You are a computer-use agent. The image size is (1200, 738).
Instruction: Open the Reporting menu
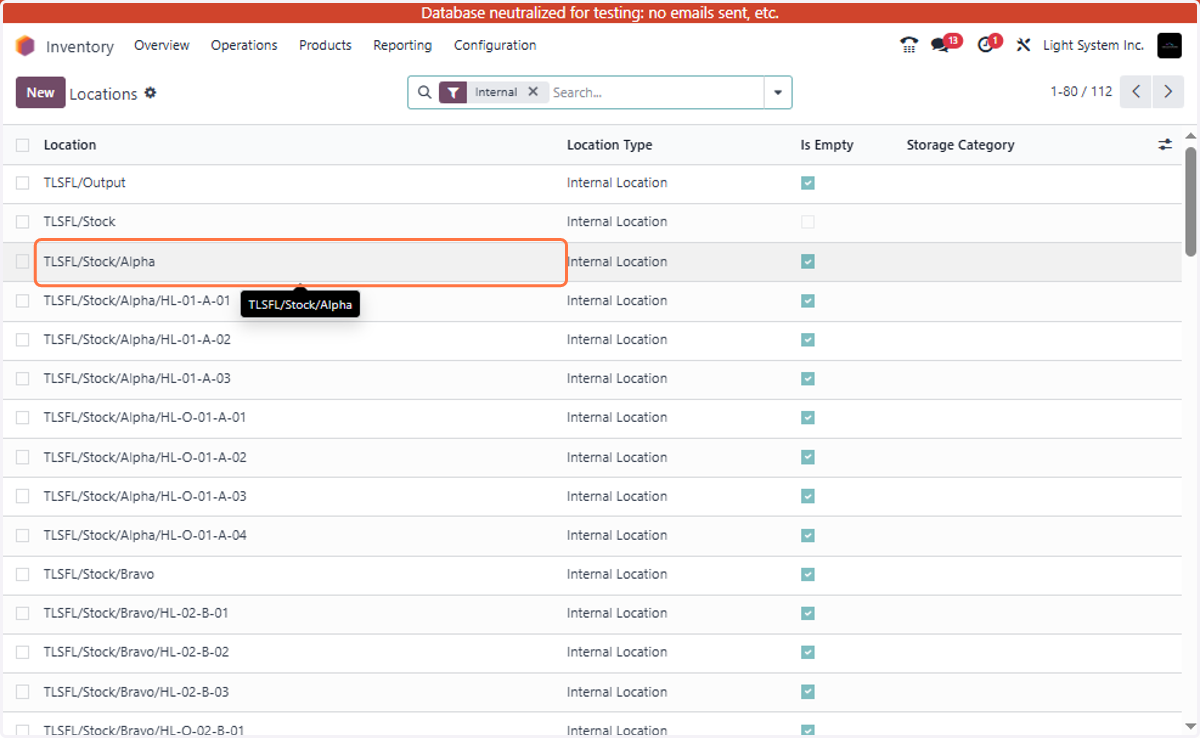pyautogui.click(x=402, y=45)
